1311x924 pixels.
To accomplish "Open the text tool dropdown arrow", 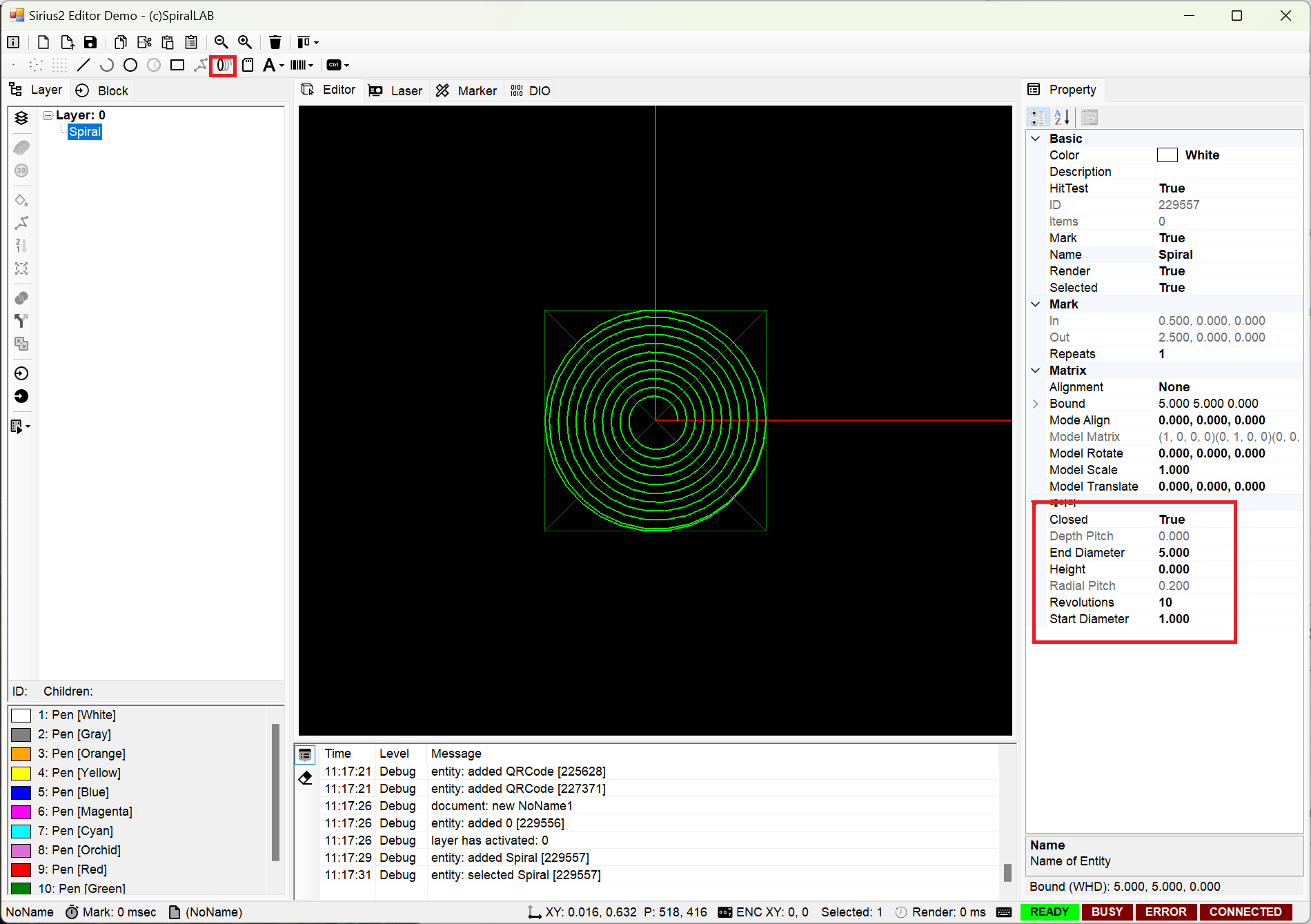I will (282, 66).
